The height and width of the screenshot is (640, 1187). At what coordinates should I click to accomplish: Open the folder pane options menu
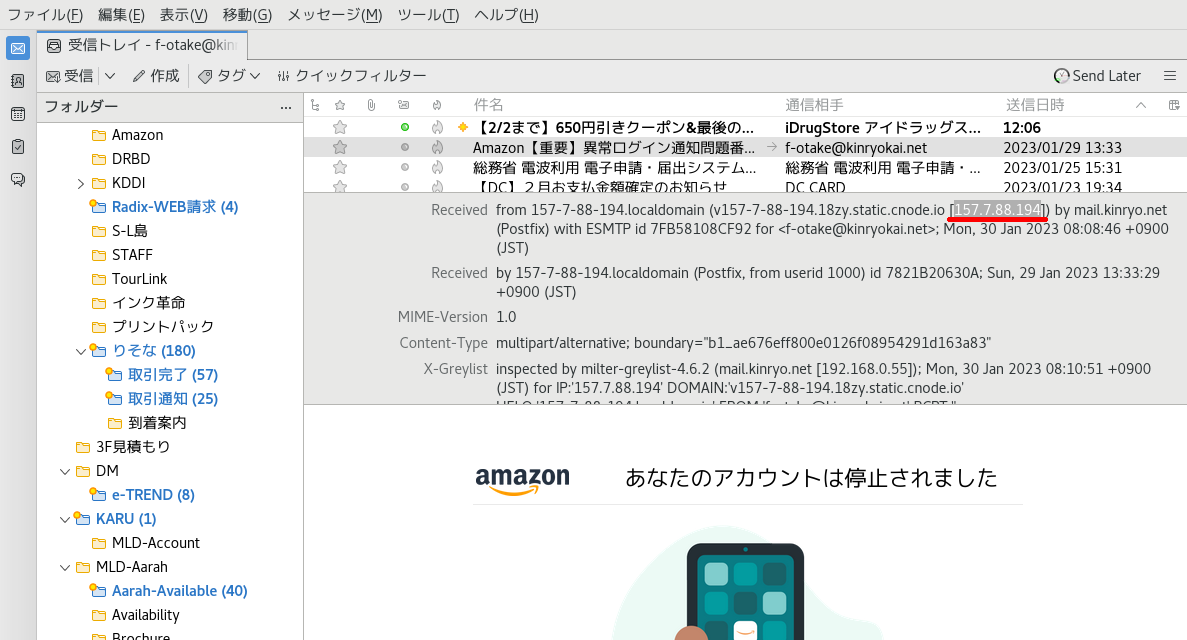tap(285, 108)
